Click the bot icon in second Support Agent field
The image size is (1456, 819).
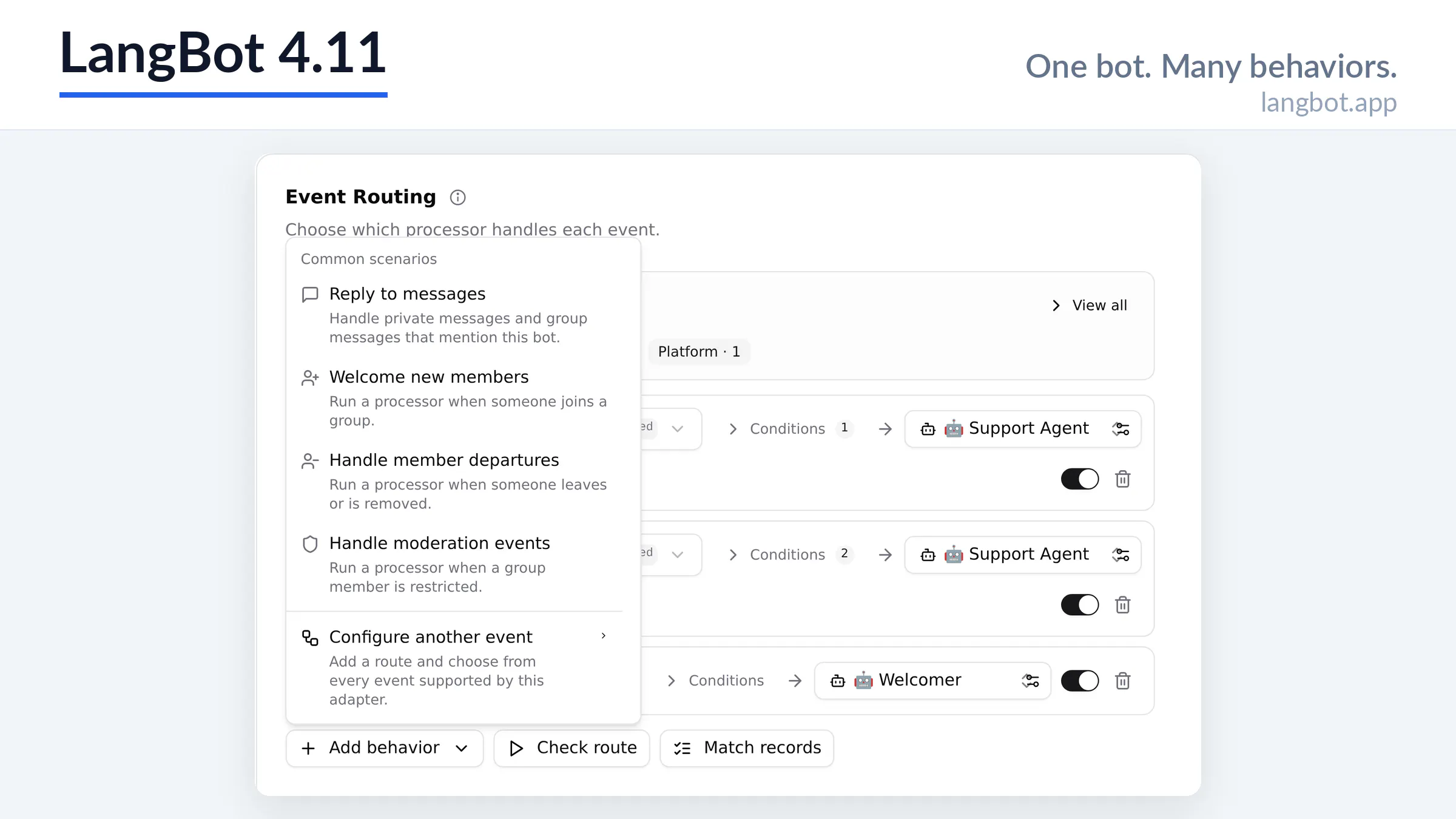(x=928, y=554)
